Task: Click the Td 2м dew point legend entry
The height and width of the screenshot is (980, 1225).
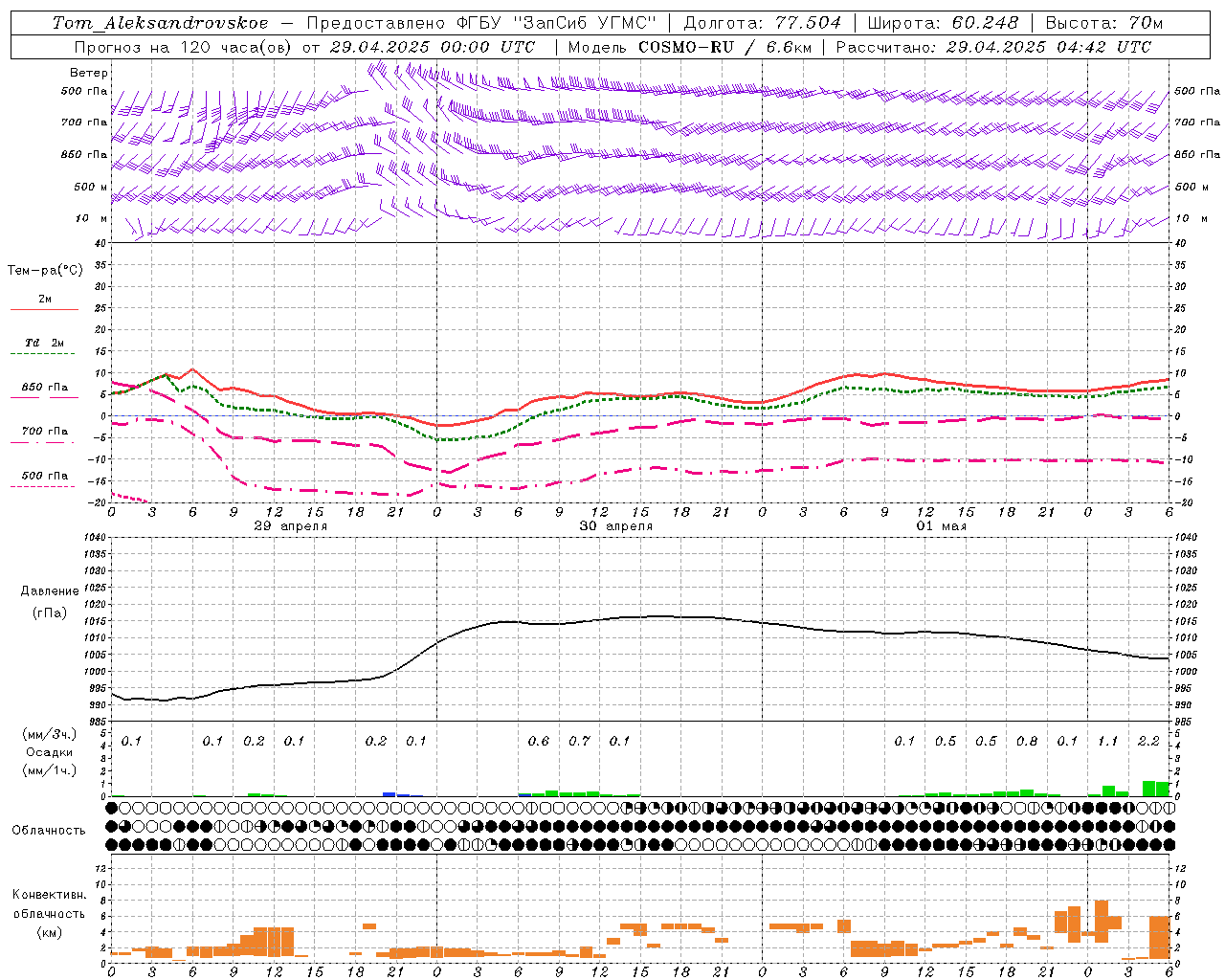Action: (45, 343)
